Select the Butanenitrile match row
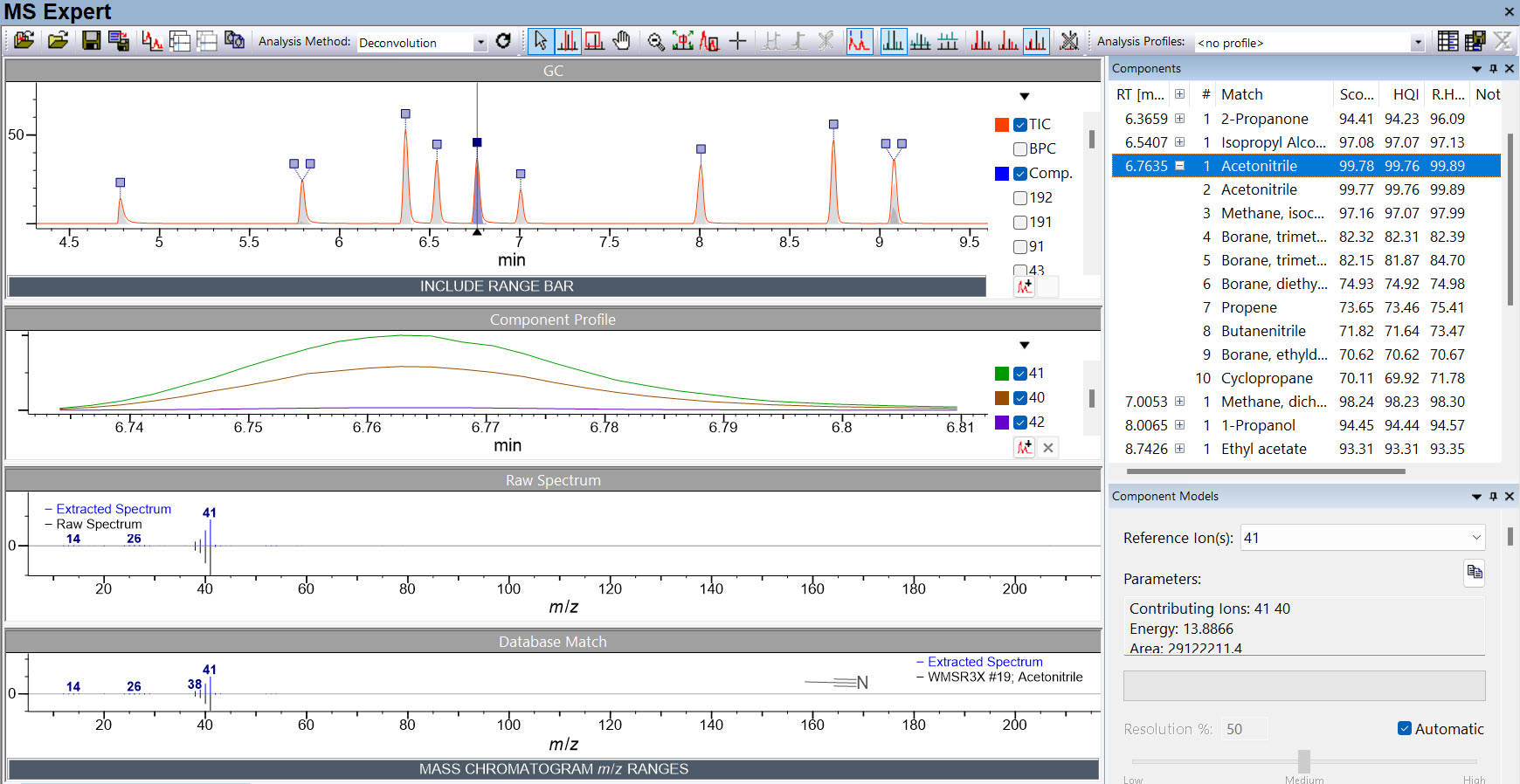The height and width of the screenshot is (784, 1520). point(1263,331)
